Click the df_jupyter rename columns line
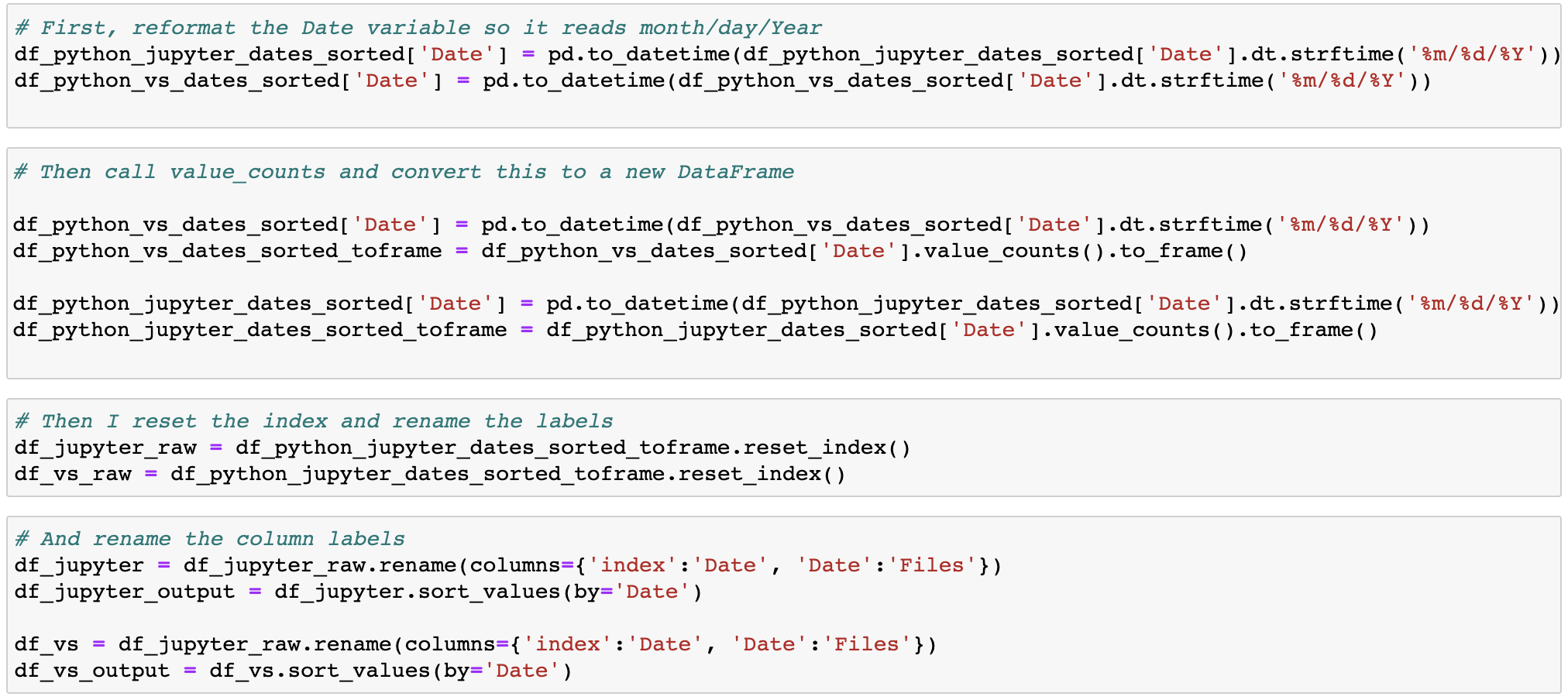The width and height of the screenshot is (1568, 700). click(x=508, y=565)
